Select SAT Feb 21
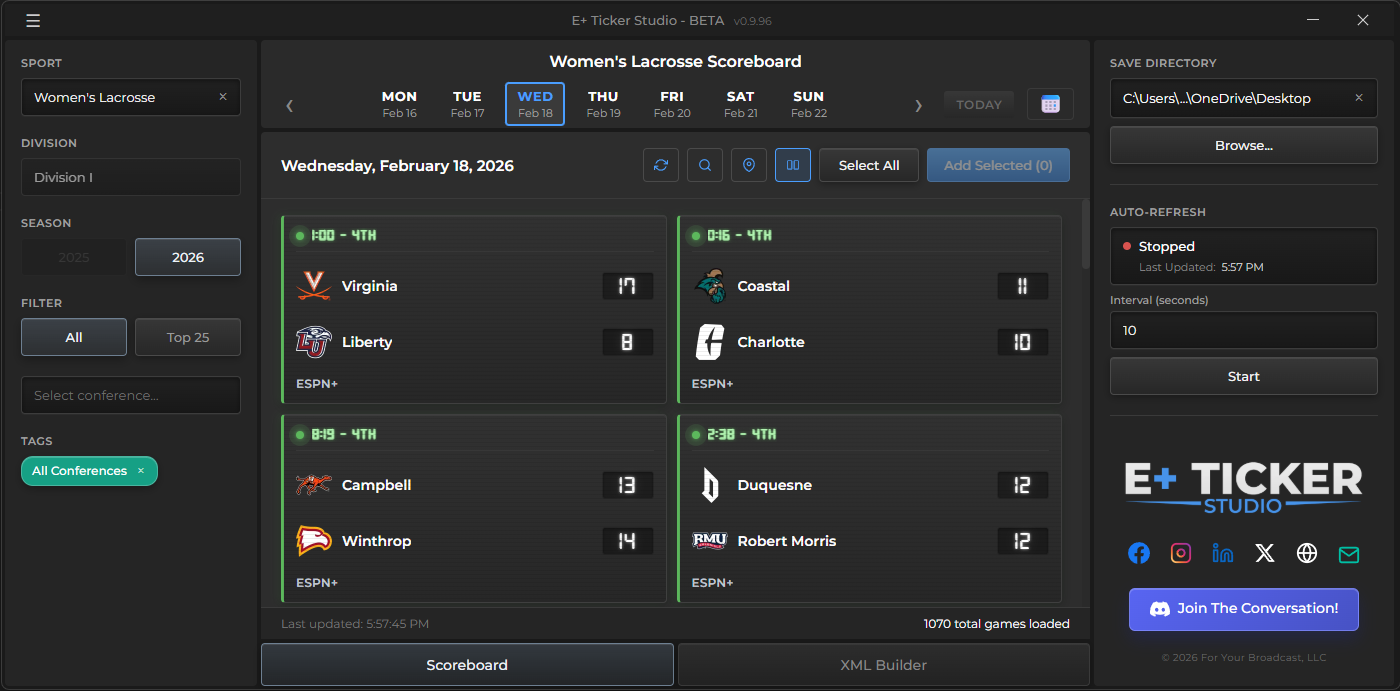1400x691 pixels. click(740, 104)
